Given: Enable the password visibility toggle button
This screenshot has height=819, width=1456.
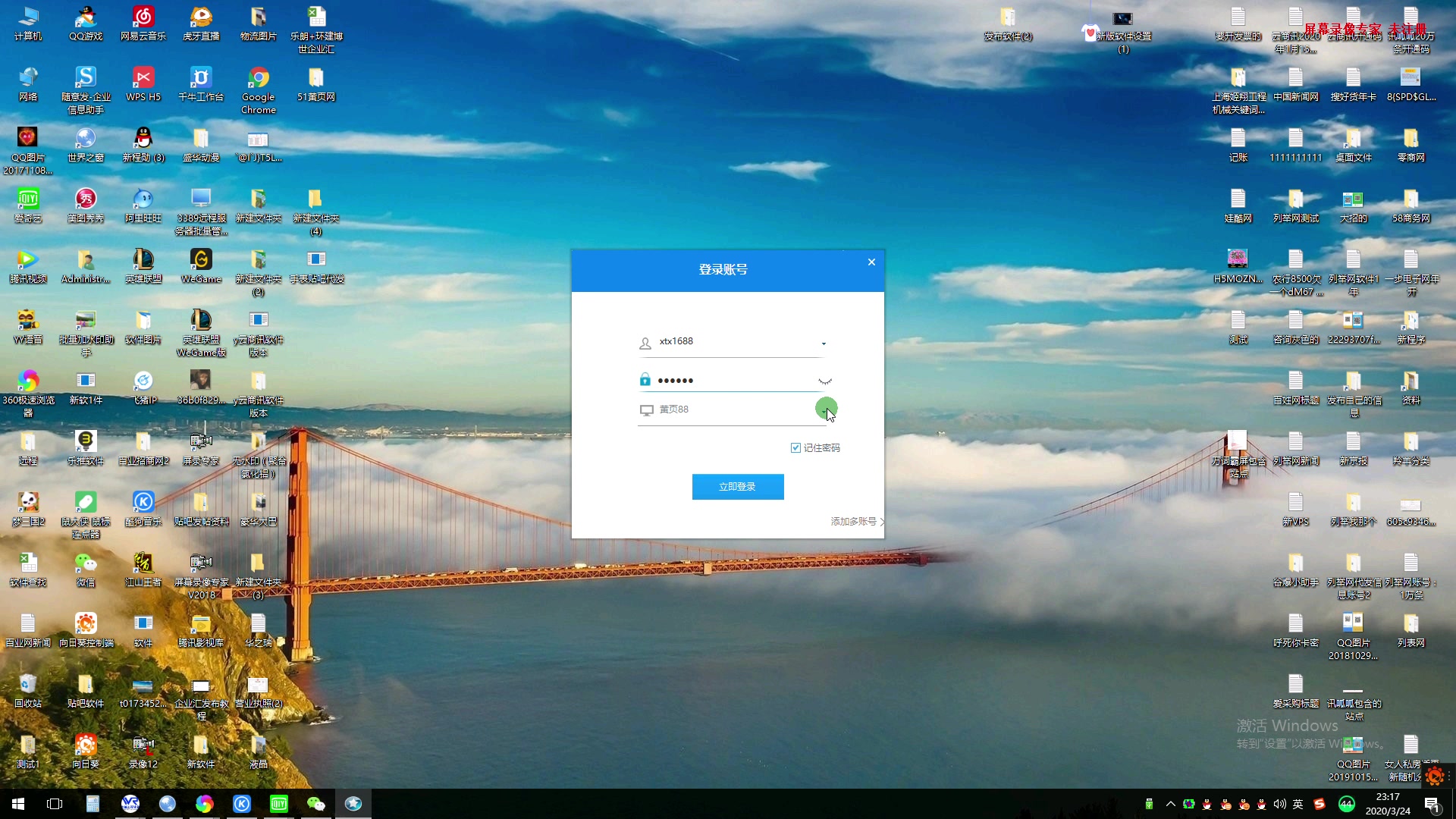Looking at the screenshot, I should click(826, 380).
